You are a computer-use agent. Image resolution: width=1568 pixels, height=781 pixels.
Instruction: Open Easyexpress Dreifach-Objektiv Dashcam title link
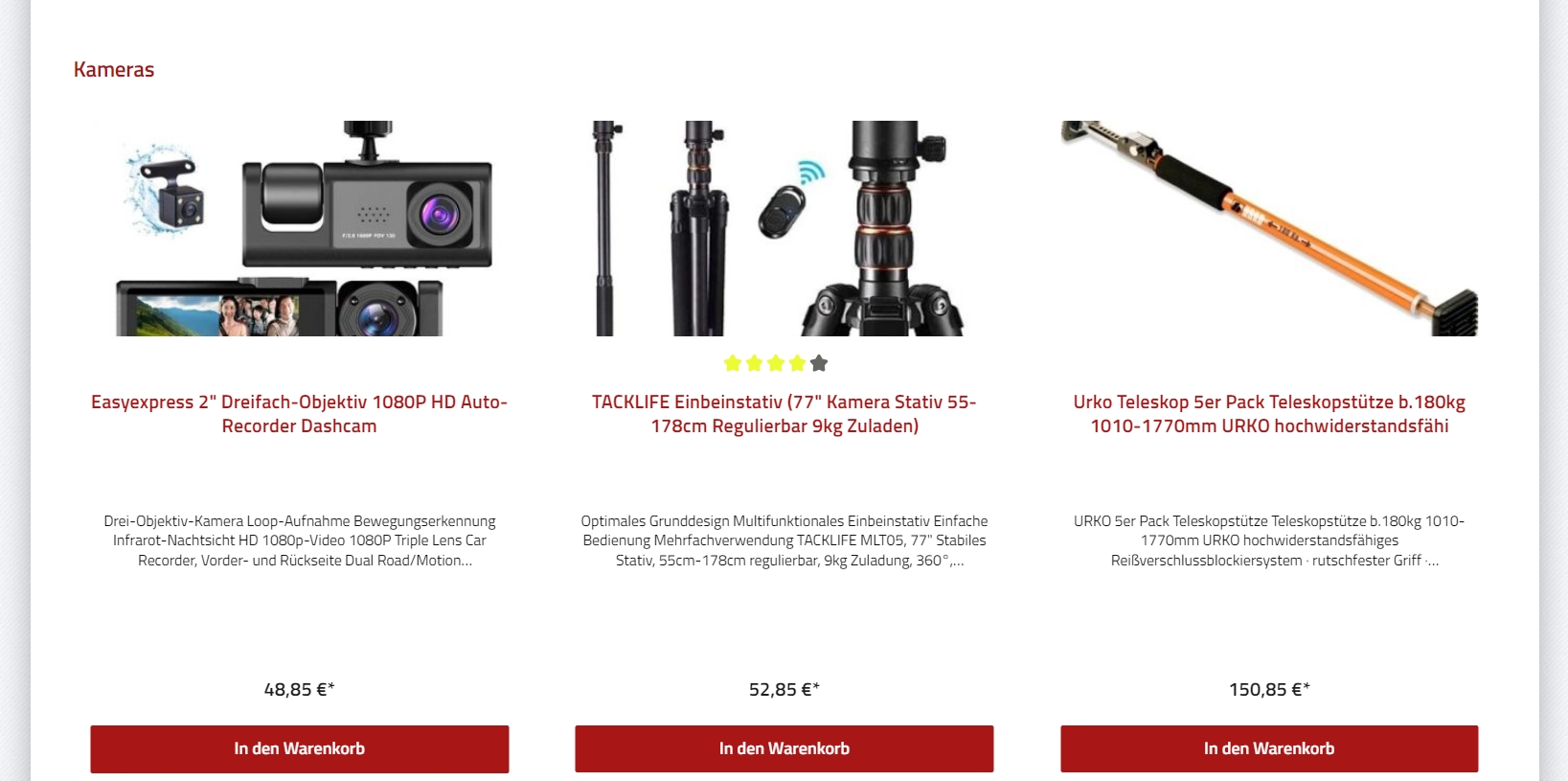[300, 414]
